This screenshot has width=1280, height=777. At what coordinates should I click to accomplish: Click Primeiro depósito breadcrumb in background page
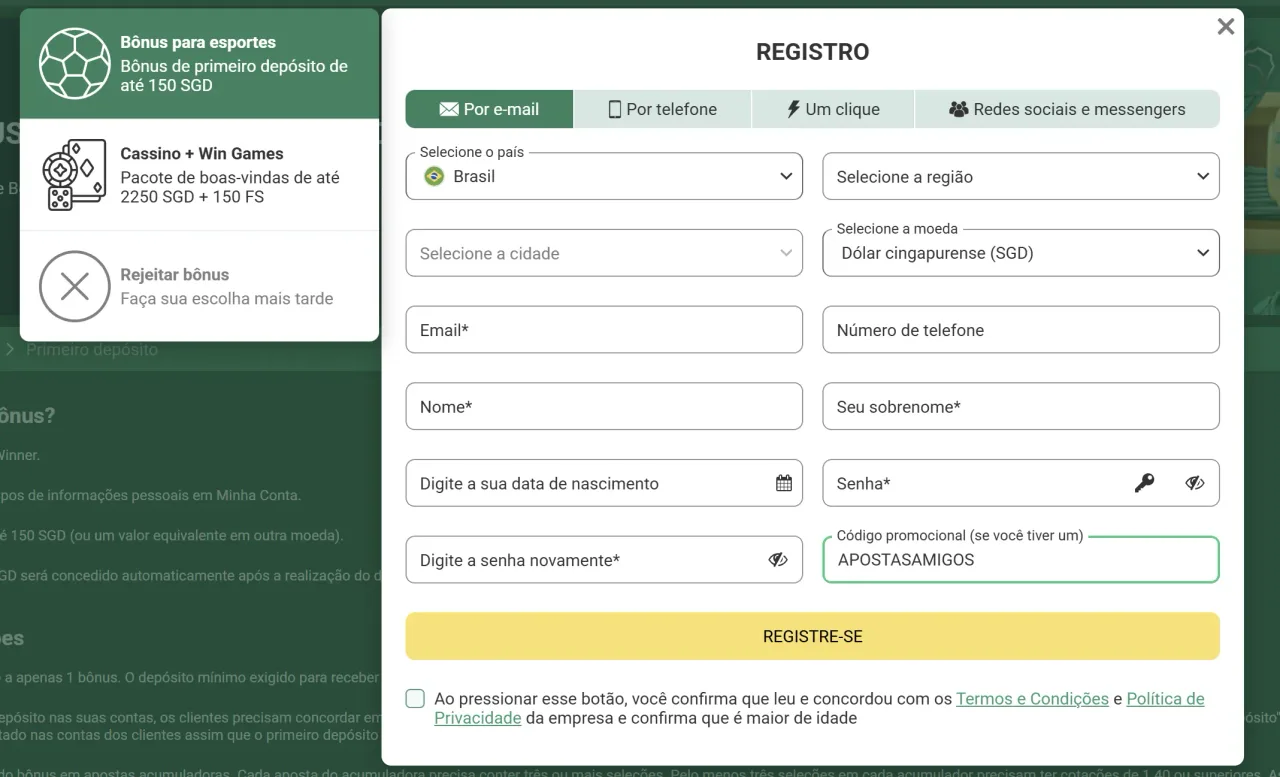coord(92,350)
